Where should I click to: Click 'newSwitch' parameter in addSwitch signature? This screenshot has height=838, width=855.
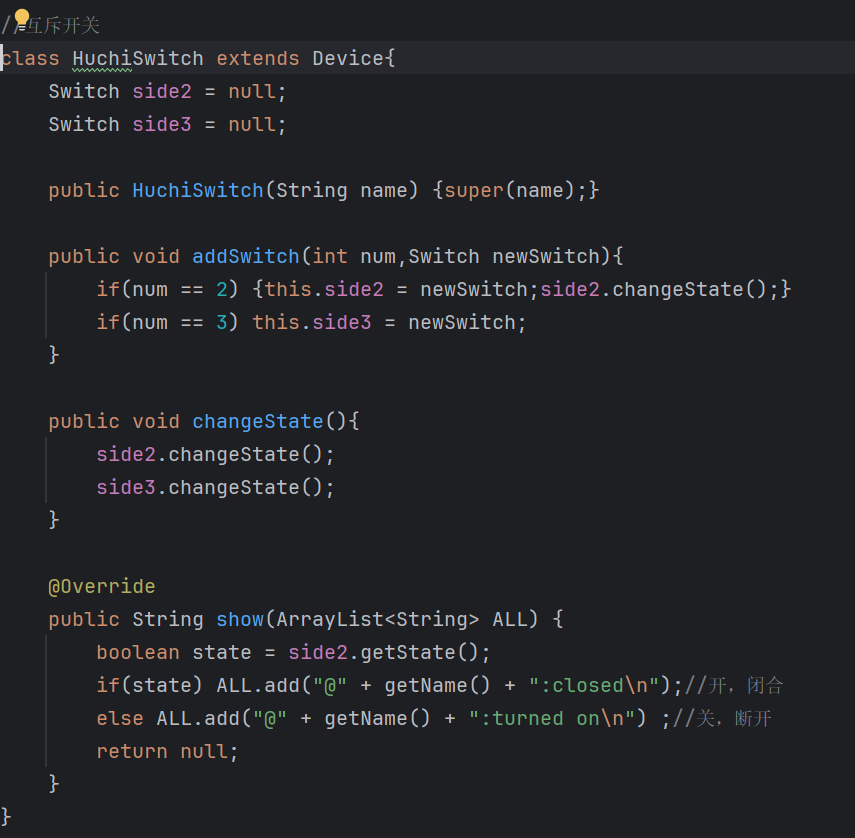pos(546,256)
